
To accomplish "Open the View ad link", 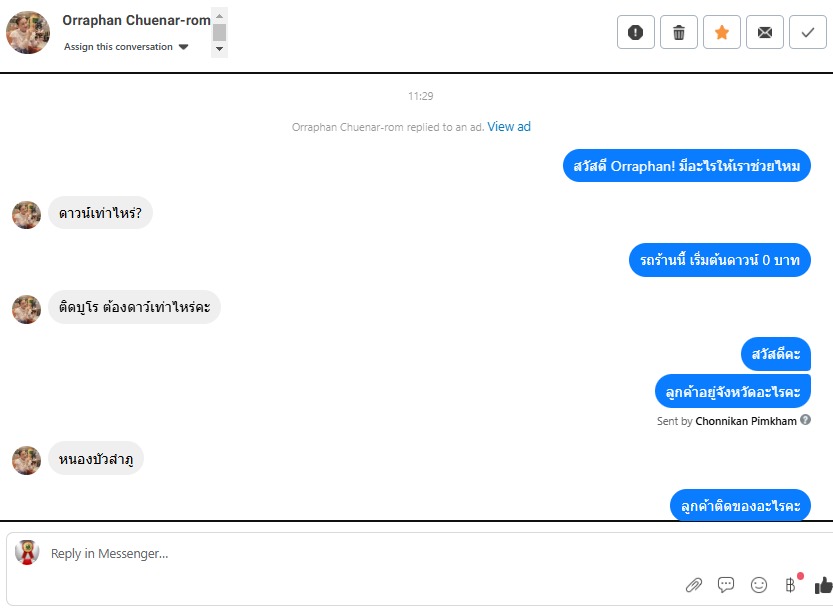I will (509, 126).
